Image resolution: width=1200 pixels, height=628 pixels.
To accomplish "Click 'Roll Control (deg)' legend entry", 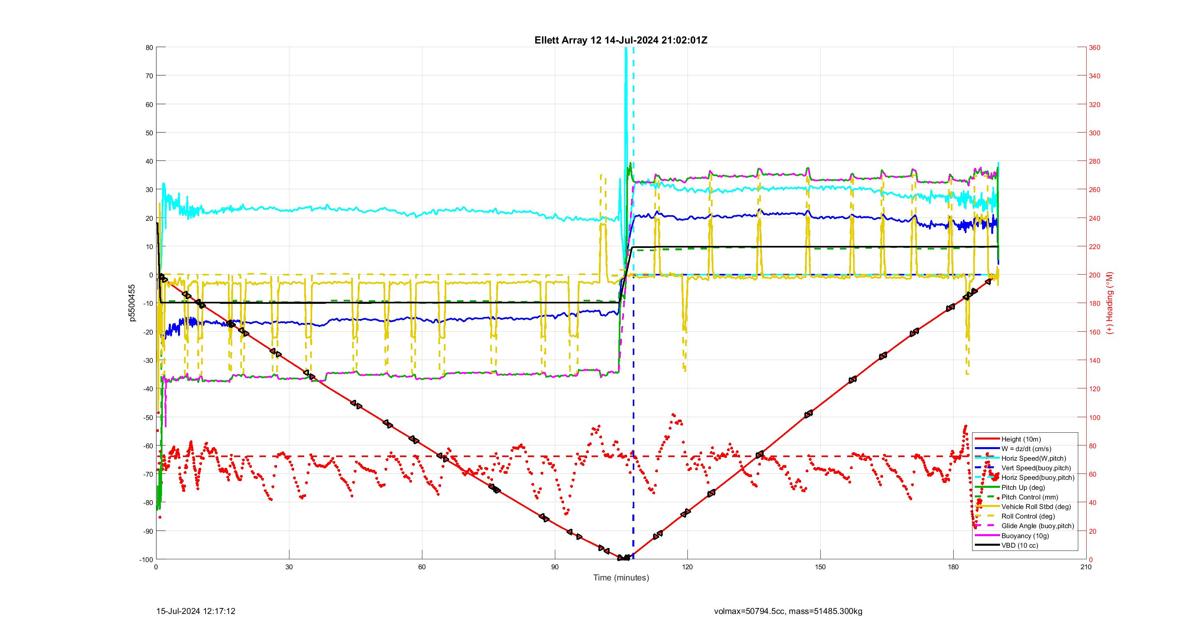I will 1028,516.
